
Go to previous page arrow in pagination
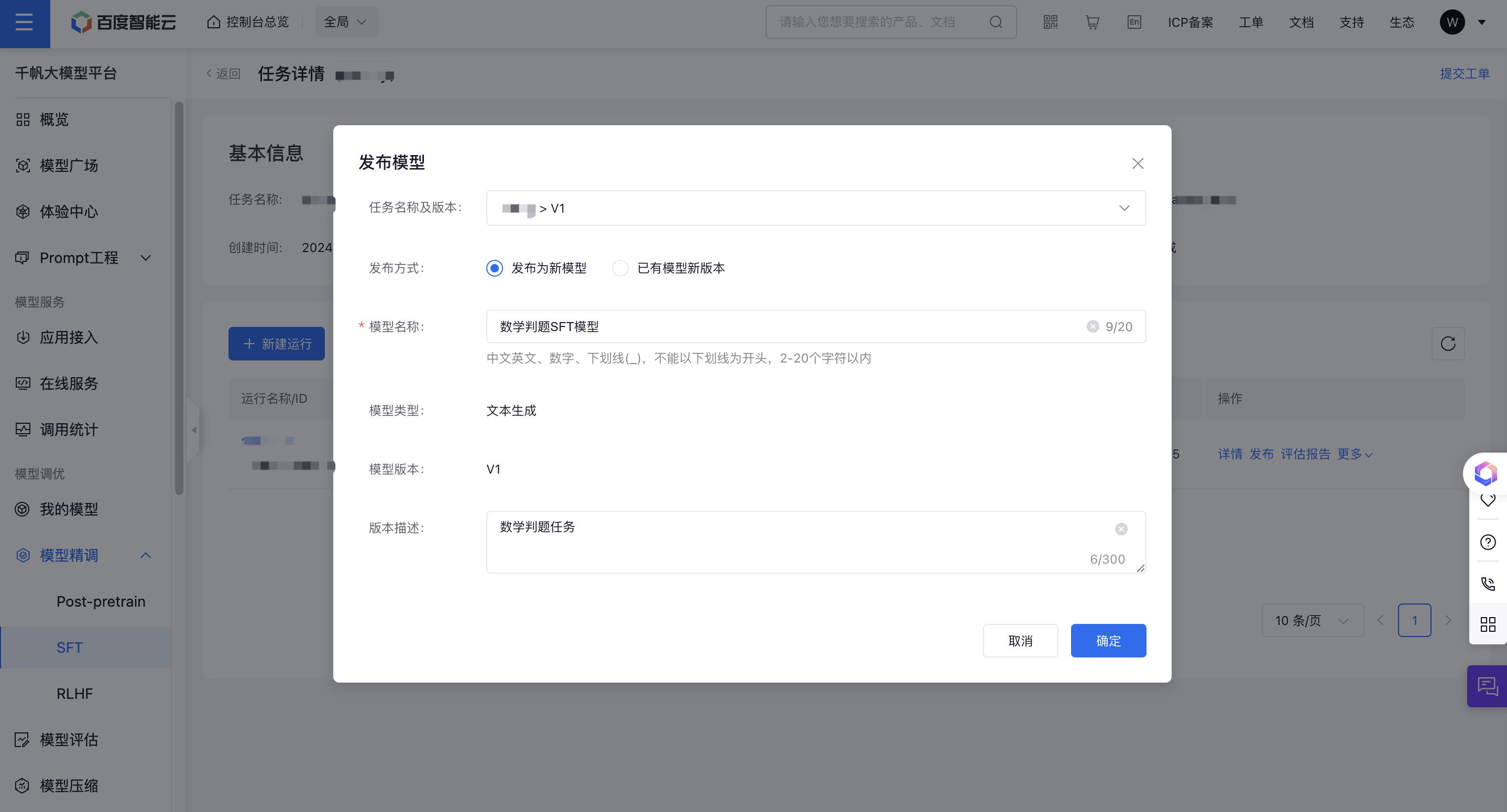(x=1381, y=620)
